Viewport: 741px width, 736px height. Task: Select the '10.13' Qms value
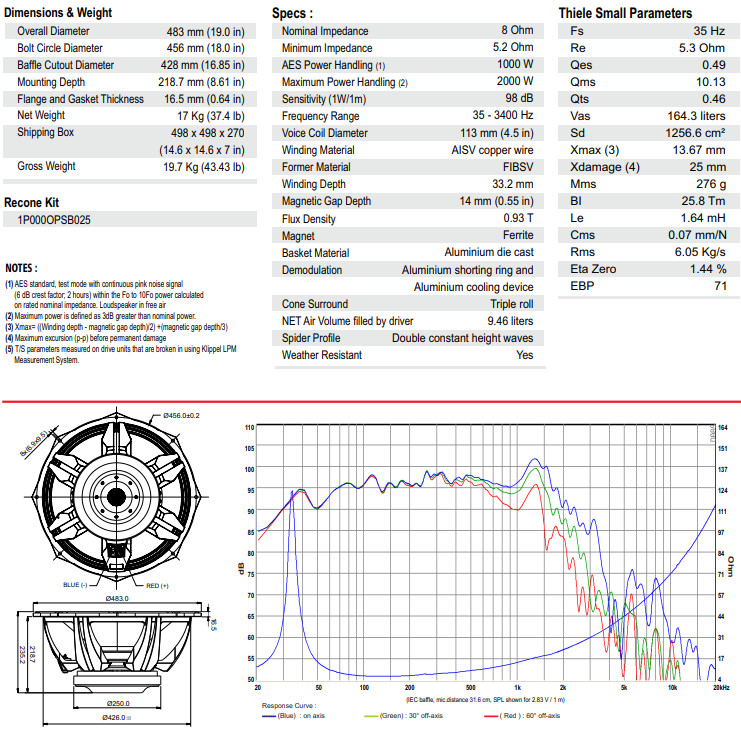[711, 82]
